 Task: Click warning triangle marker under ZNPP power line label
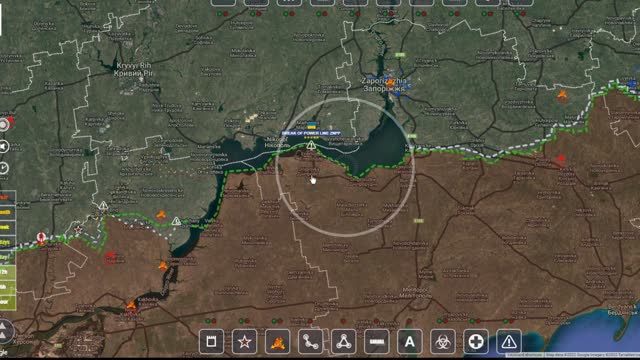tap(311, 145)
